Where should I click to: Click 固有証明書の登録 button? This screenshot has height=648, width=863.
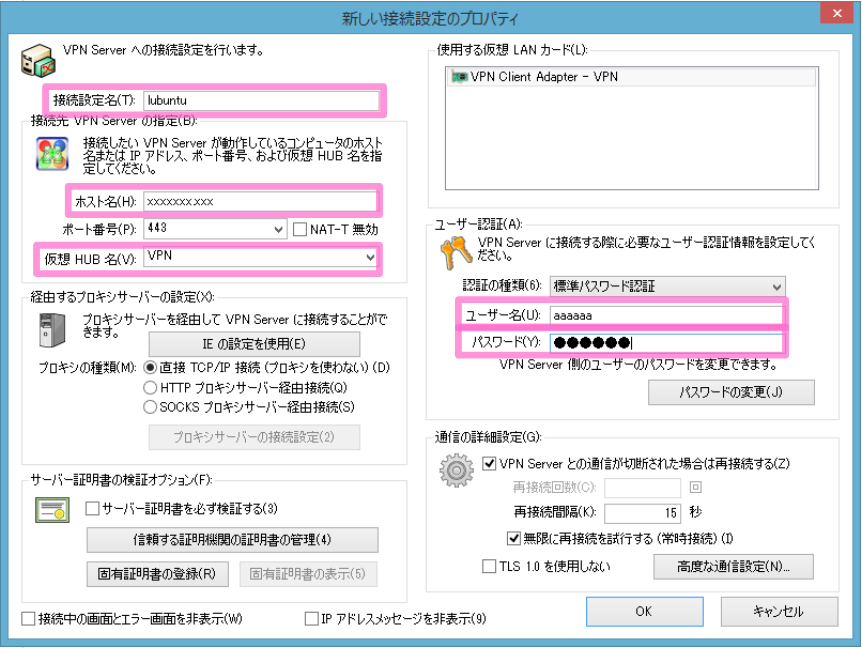click(157, 574)
